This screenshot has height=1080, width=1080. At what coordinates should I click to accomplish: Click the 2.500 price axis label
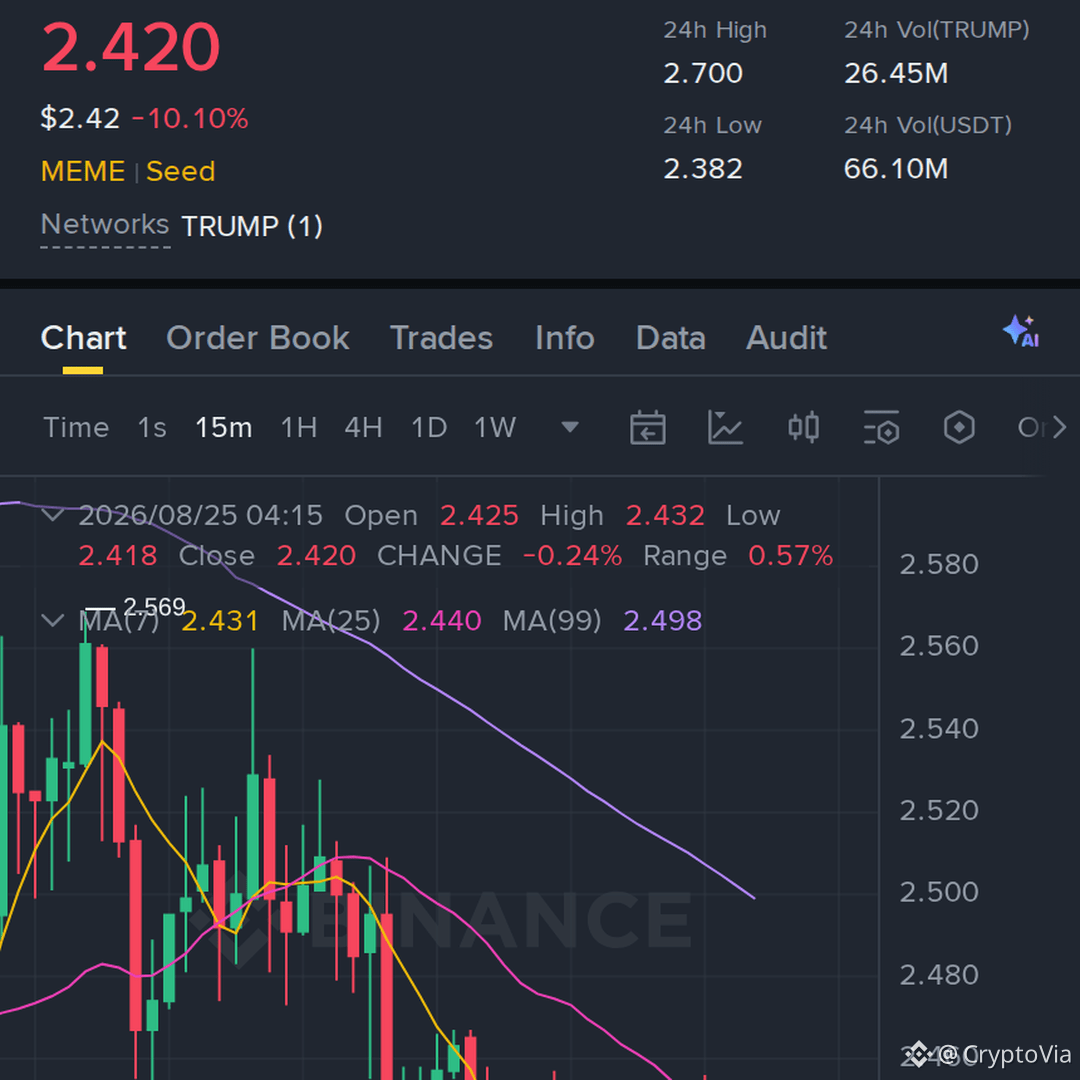coord(939,893)
